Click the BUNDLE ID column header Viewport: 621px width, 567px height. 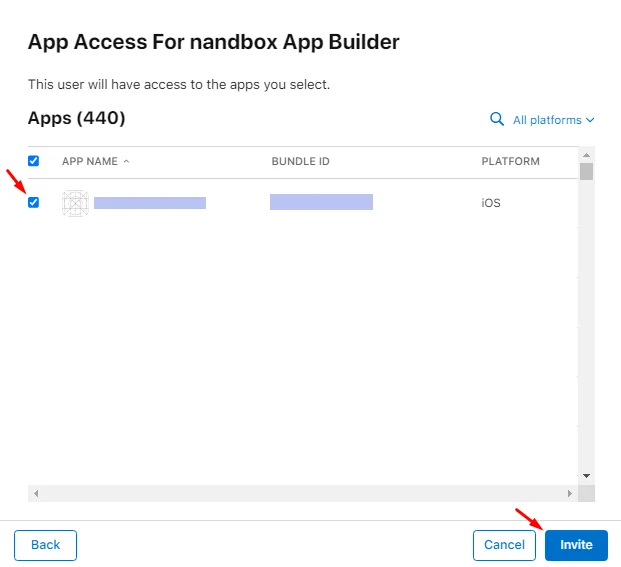pyautogui.click(x=300, y=161)
